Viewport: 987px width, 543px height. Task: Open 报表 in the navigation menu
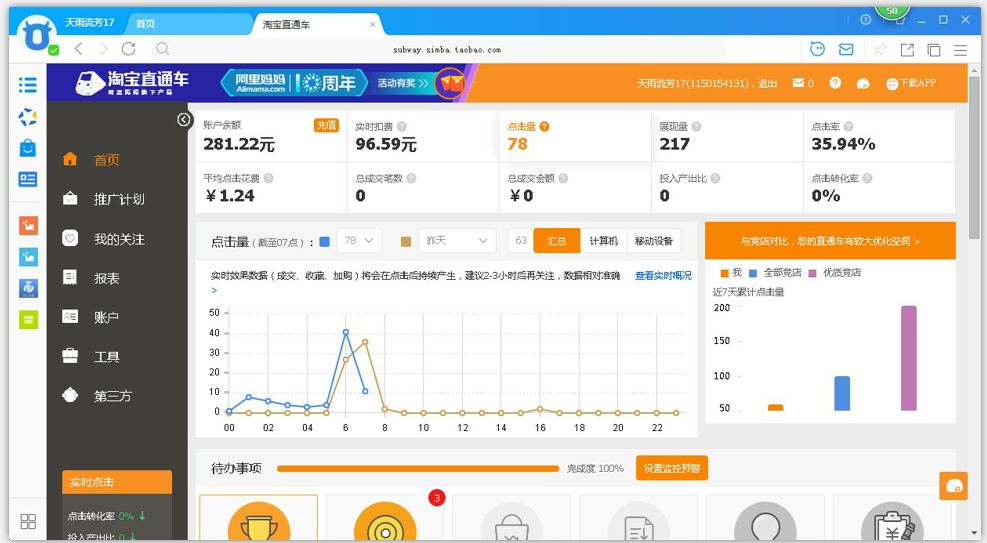coord(106,278)
